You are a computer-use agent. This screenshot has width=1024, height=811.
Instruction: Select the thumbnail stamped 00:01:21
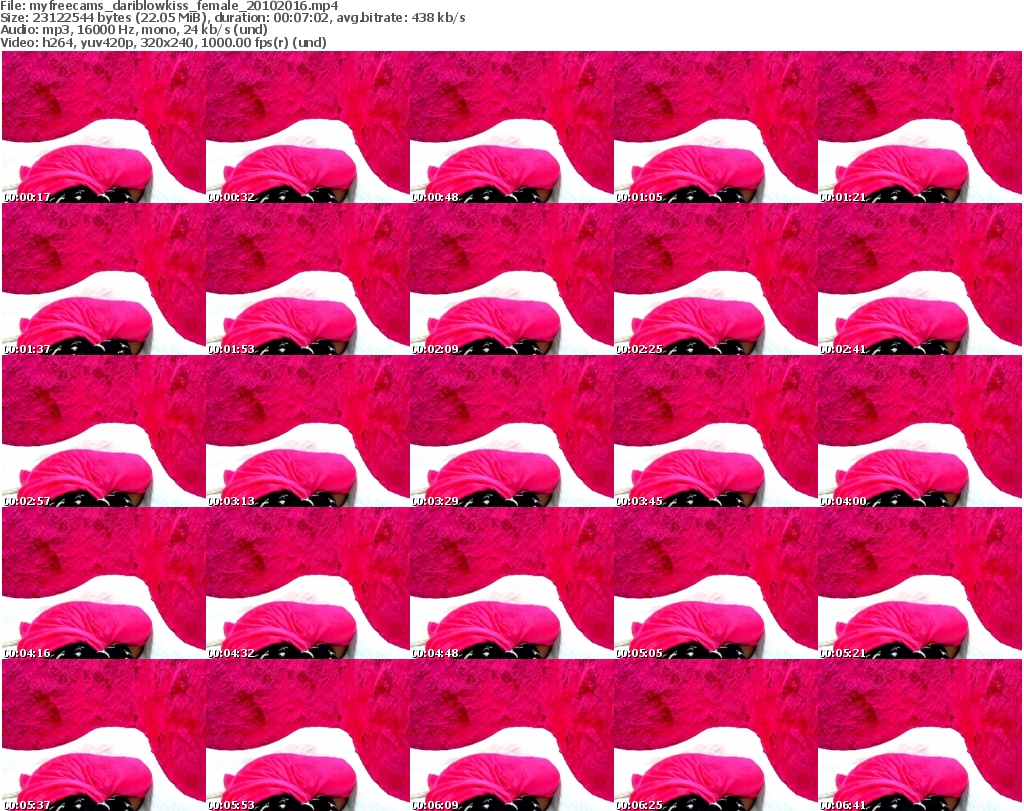[x=920, y=127]
